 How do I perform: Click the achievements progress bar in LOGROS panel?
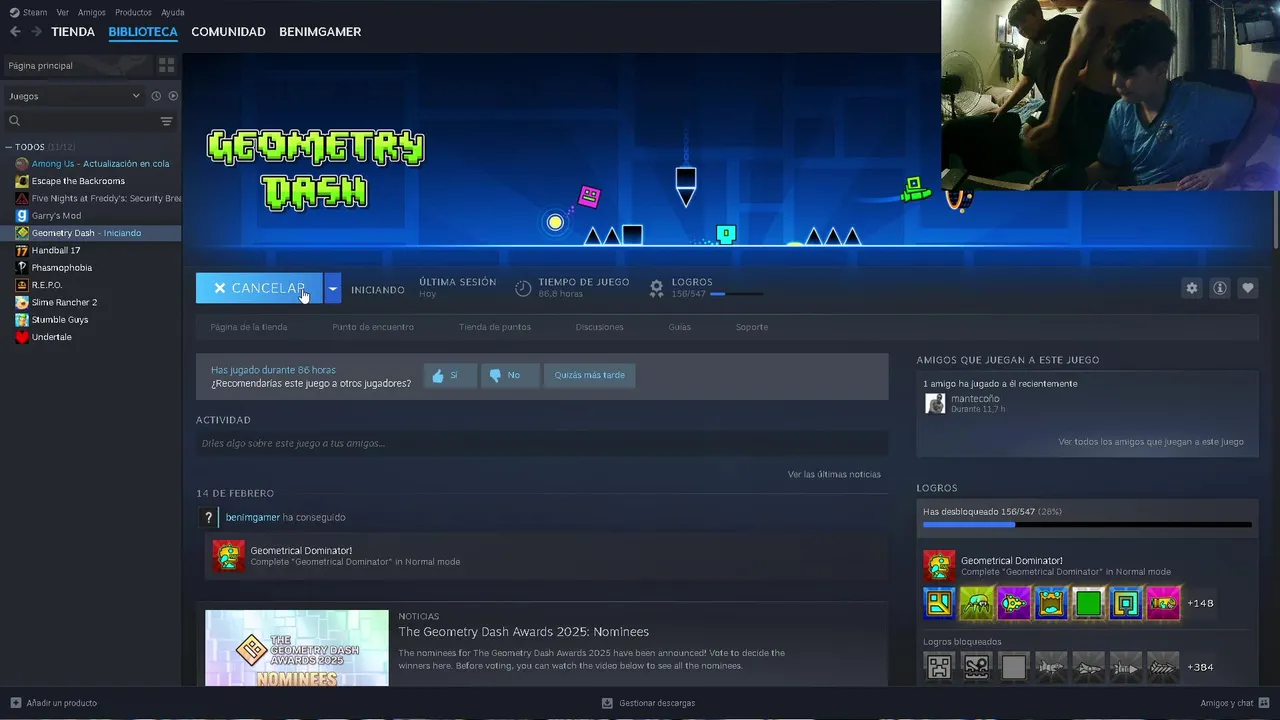coord(1087,524)
